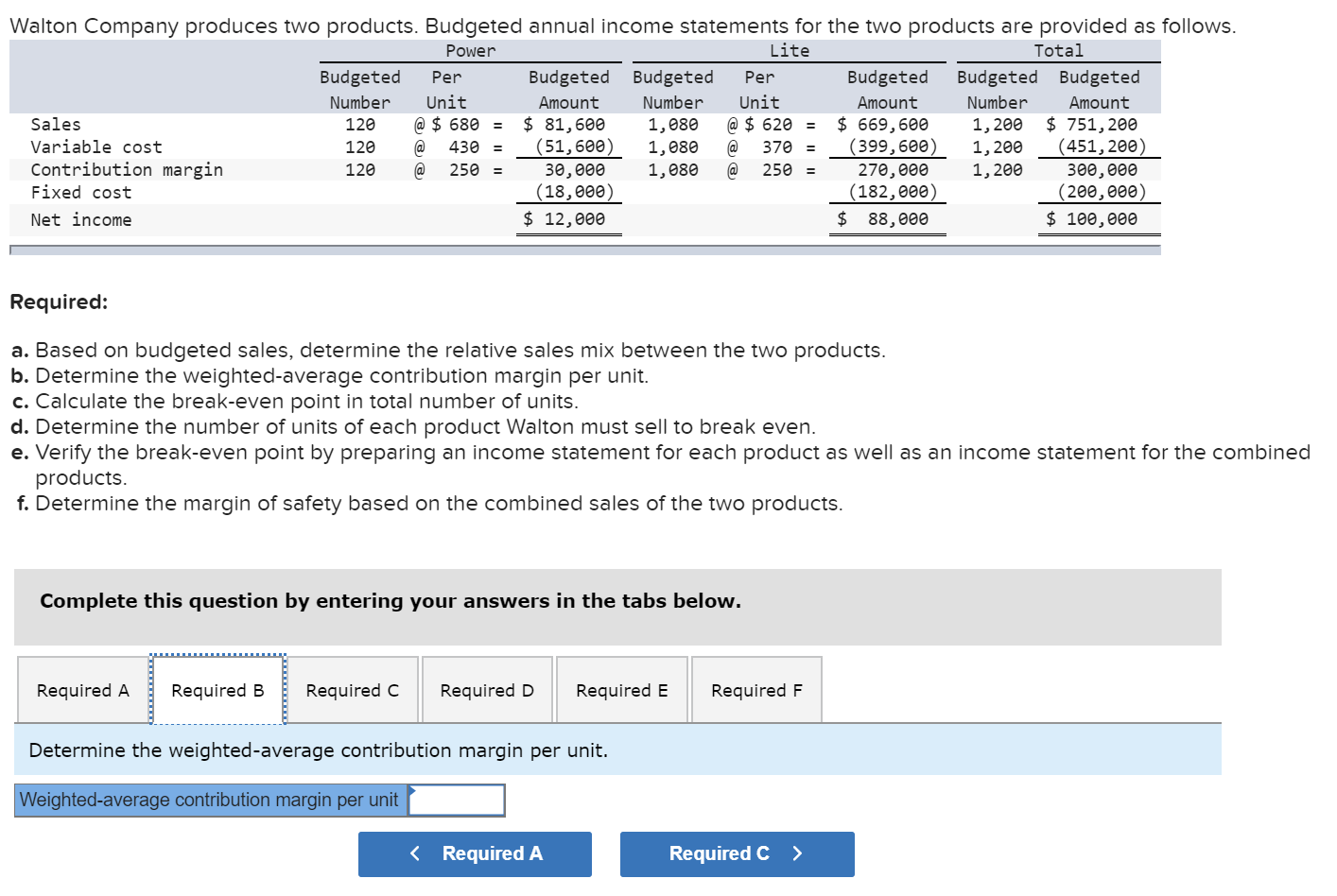Screen dimensions: 1337x896
Task: Click the instruction 'Determine the weighted-average contribution margin per unit.'
Action: pos(319,750)
